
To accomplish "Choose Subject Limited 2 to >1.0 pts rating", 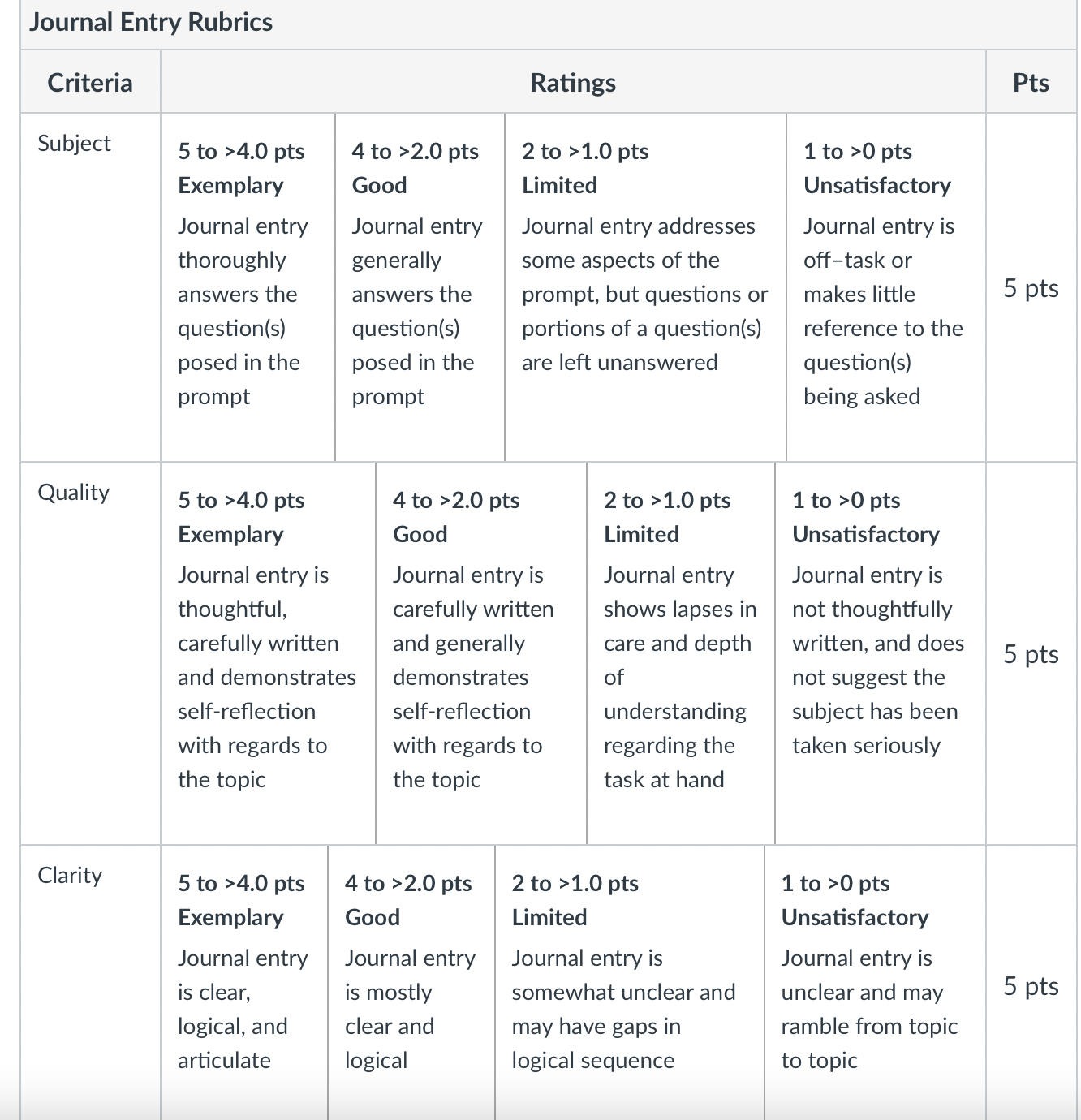I will 645,287.
